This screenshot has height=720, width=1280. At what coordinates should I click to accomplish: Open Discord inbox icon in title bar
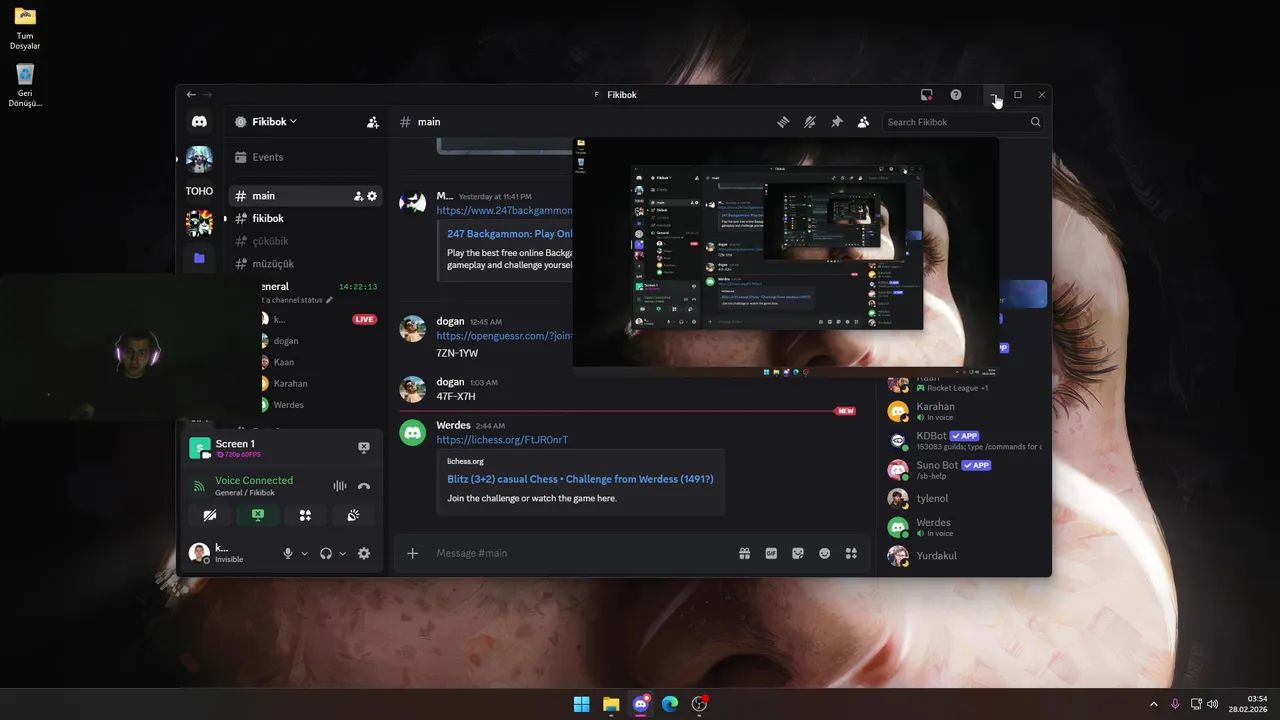(x=927, y=95)
